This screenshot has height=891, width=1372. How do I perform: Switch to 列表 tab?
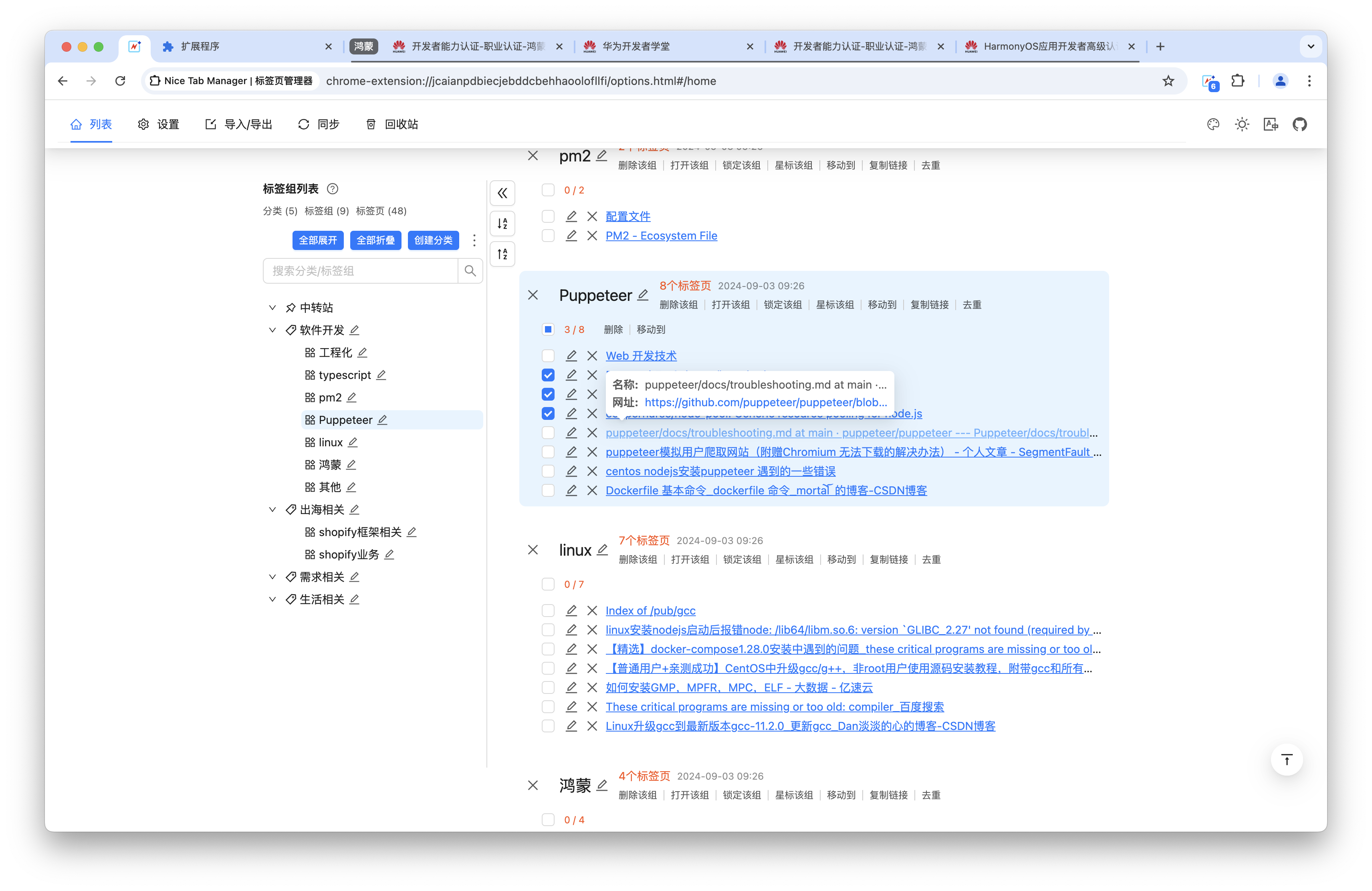tap(91, 125)
